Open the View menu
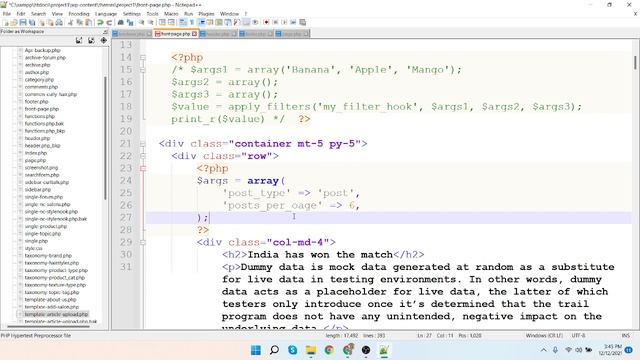 [x=57, y=14]
